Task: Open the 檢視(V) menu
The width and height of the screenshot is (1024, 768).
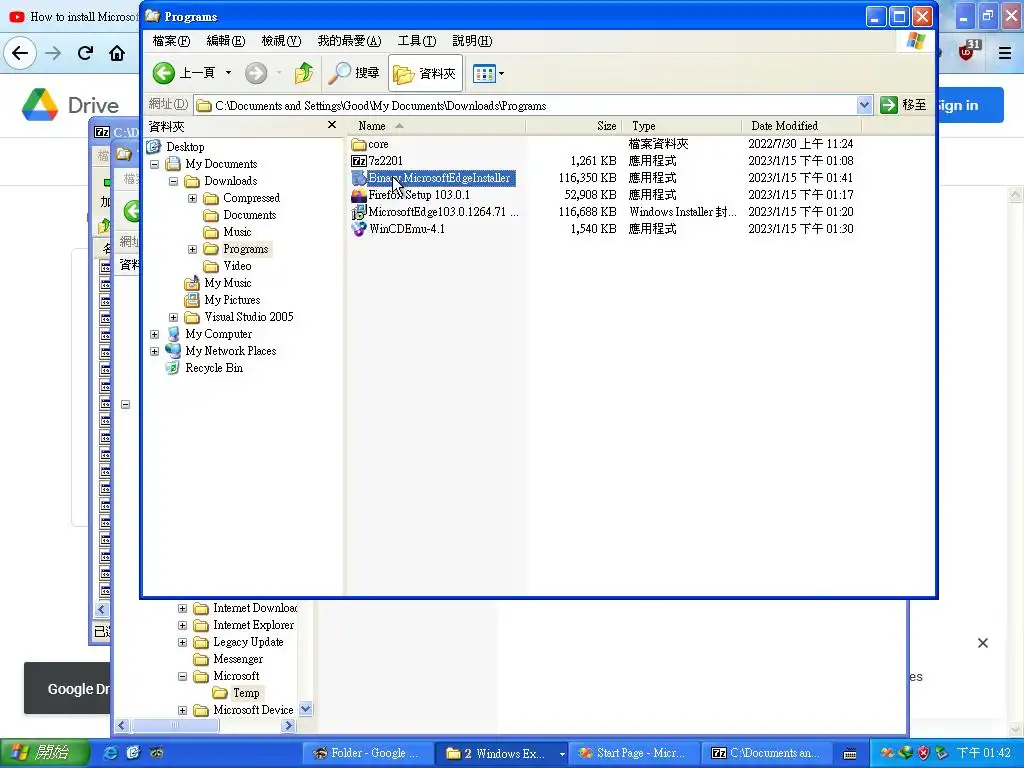Action: tap(281, 40)
